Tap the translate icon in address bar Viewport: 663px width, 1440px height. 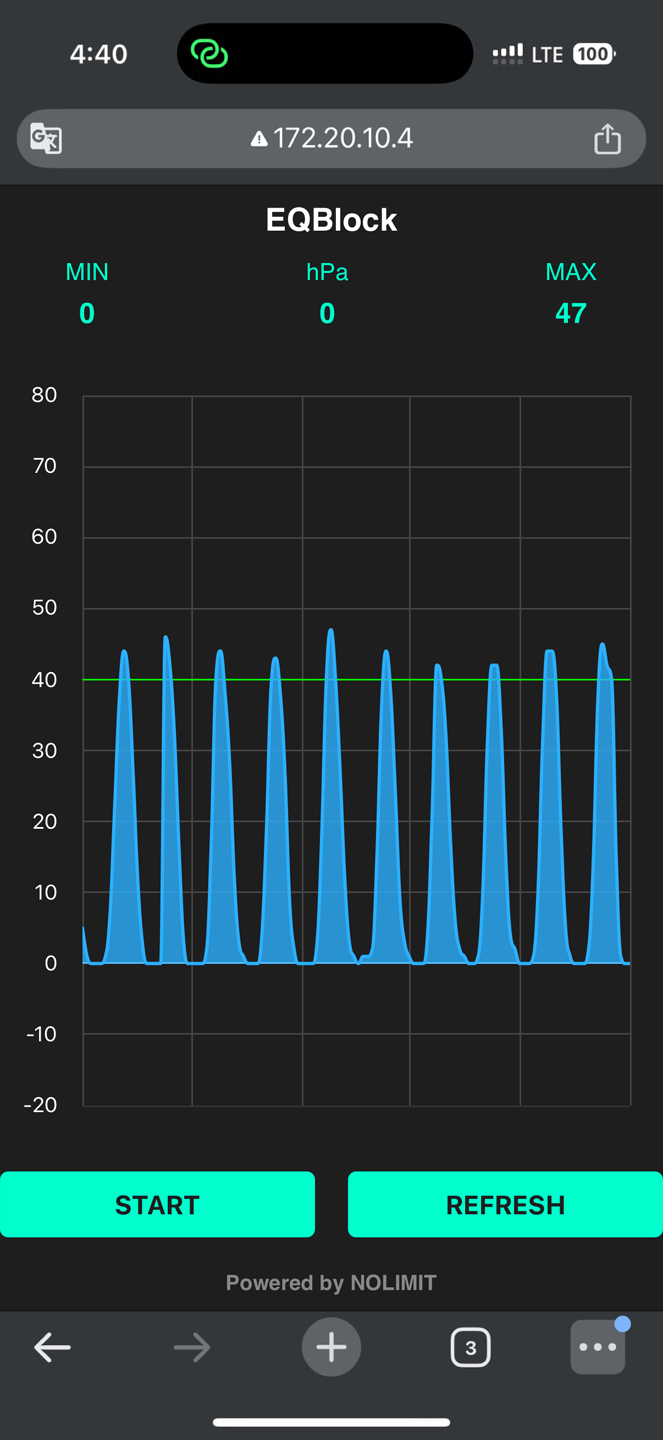[x=46, y=138]
